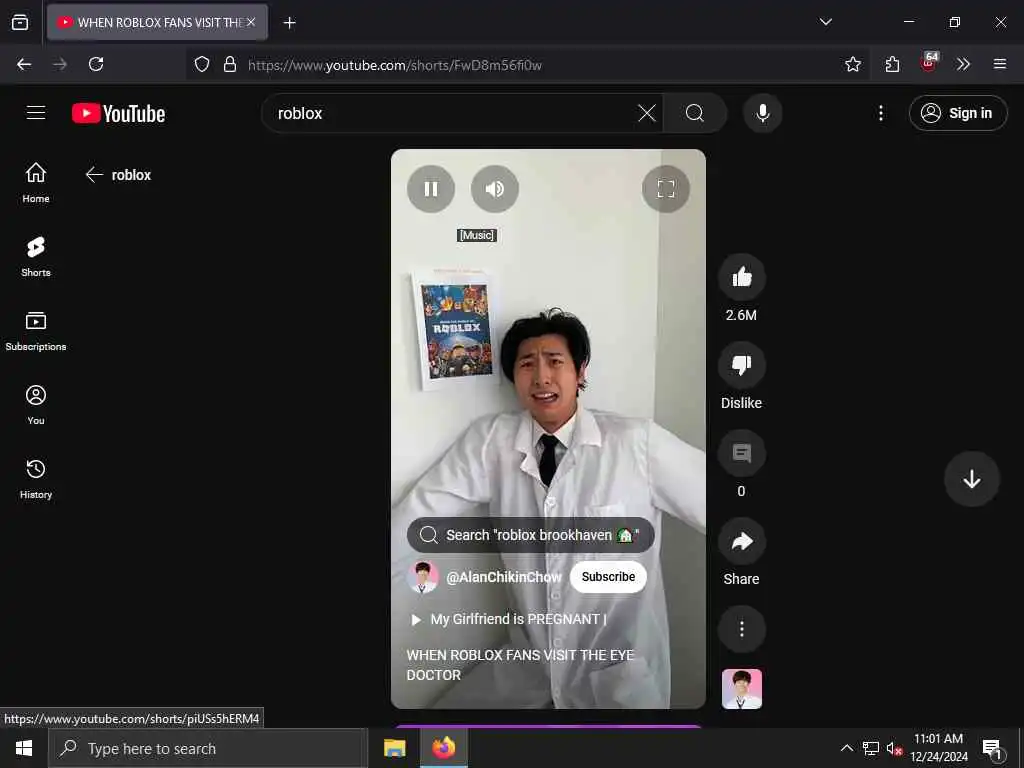Show hidden system tray icons
Viewport: 1024px width, 768px height.
[846, 748]
